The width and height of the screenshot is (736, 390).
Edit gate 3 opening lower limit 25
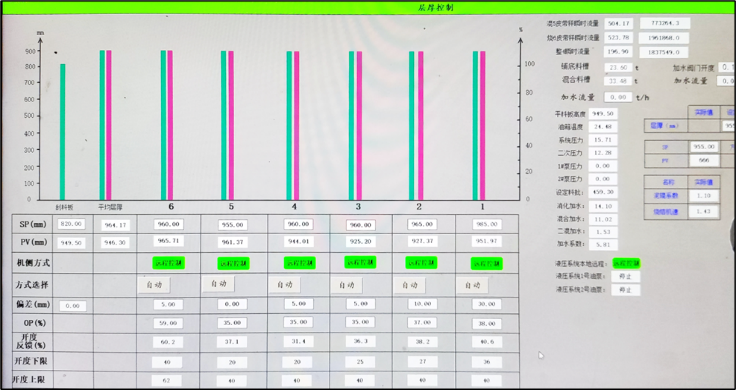pos(360,361)
